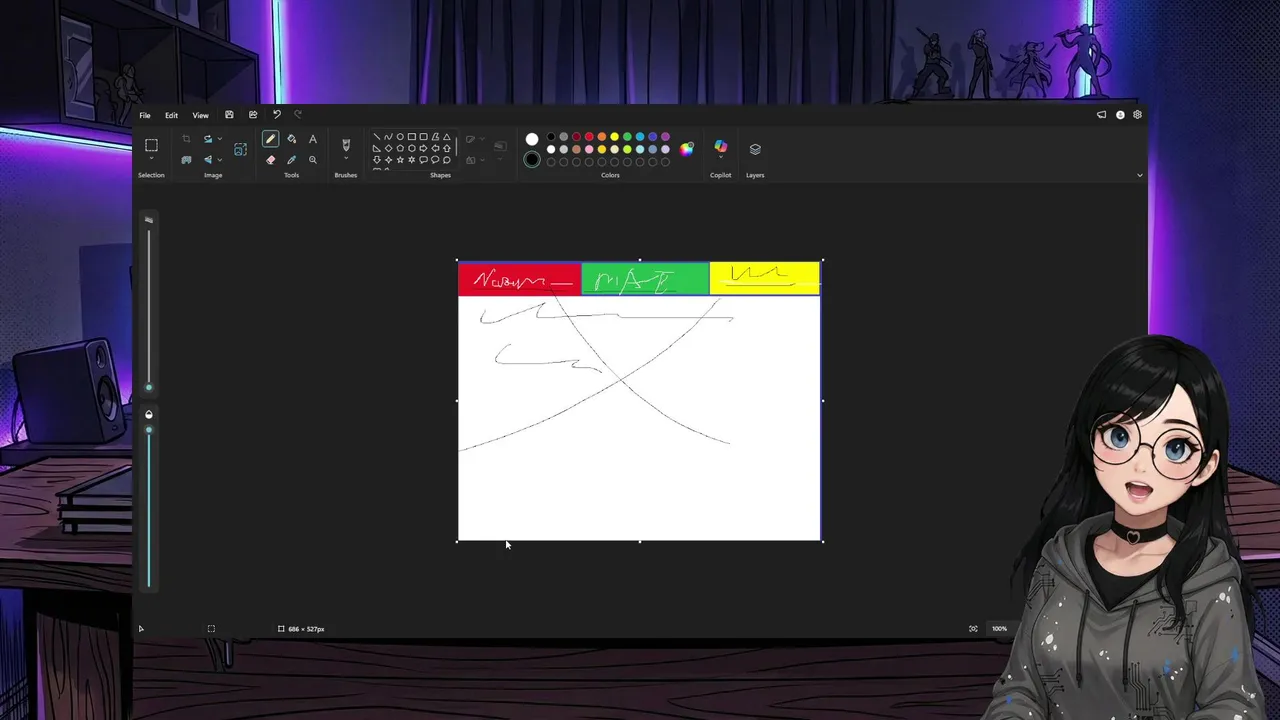Select the rectangular Selection tool

(x=151, y=145)
